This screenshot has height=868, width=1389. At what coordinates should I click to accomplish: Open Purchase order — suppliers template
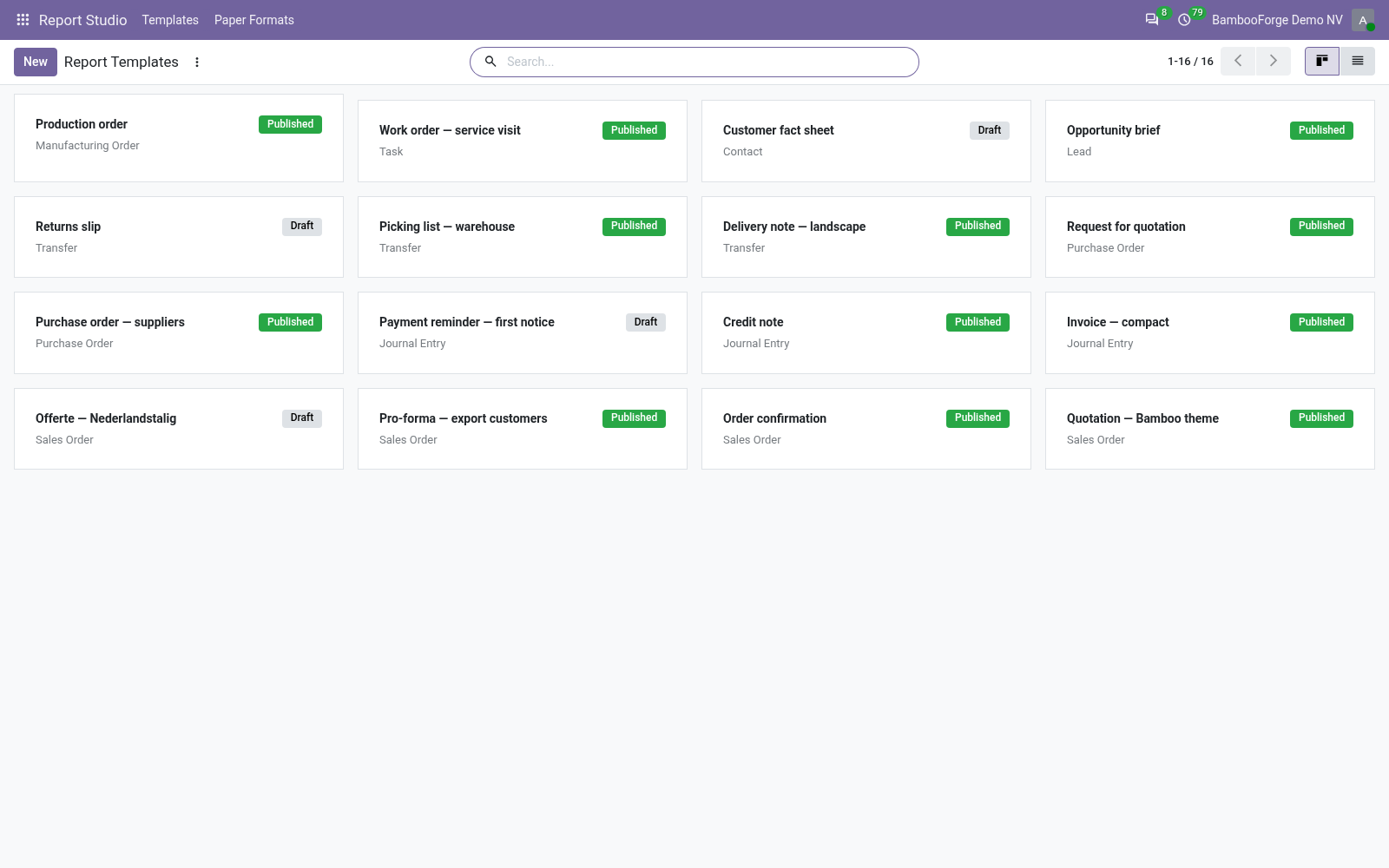(179, 332)
